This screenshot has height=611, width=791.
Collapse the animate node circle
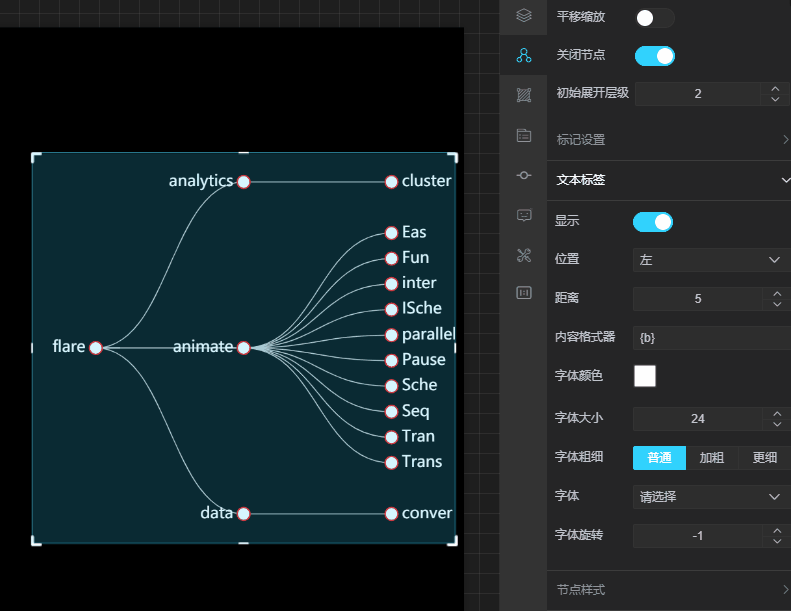[244, 348]
